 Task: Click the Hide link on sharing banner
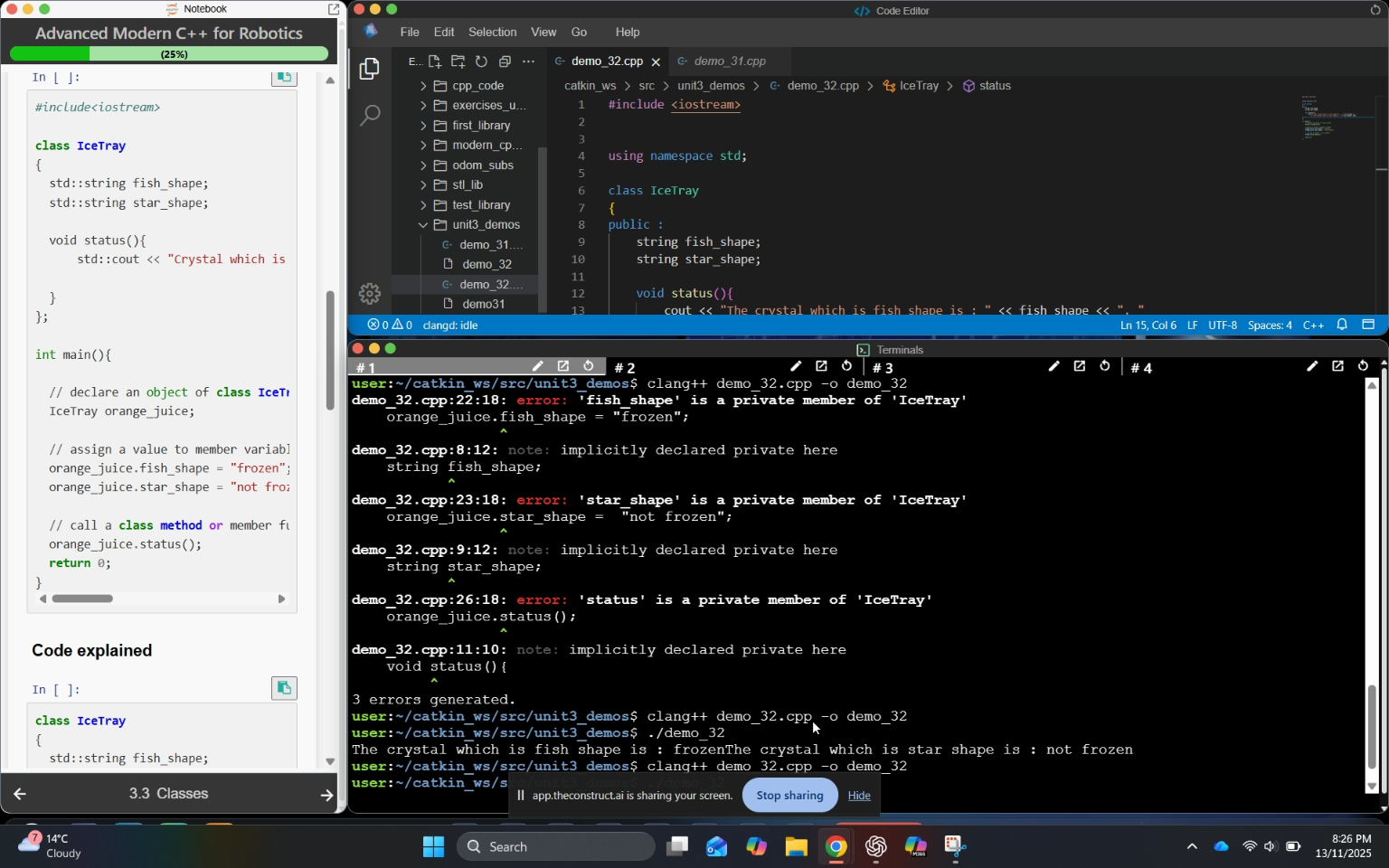click(859, 796)
